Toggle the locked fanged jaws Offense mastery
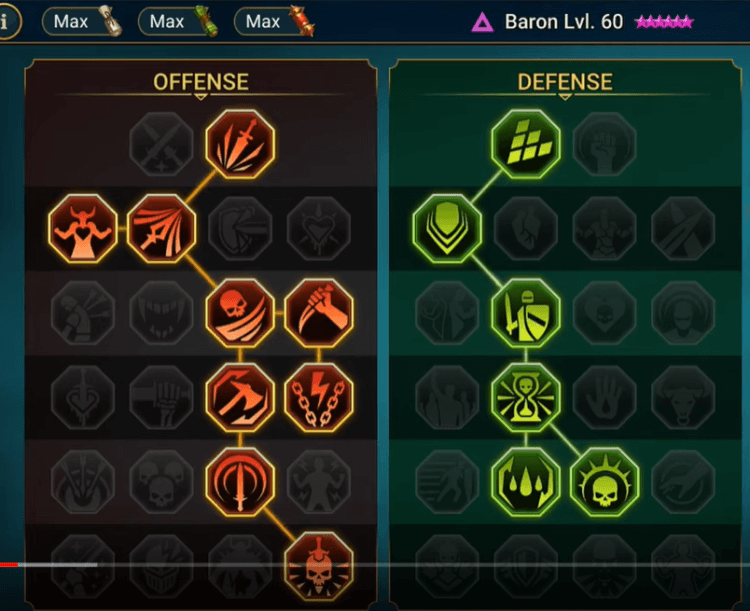The width and height of the screenshot is (750, 611). [x=162, y=313]
